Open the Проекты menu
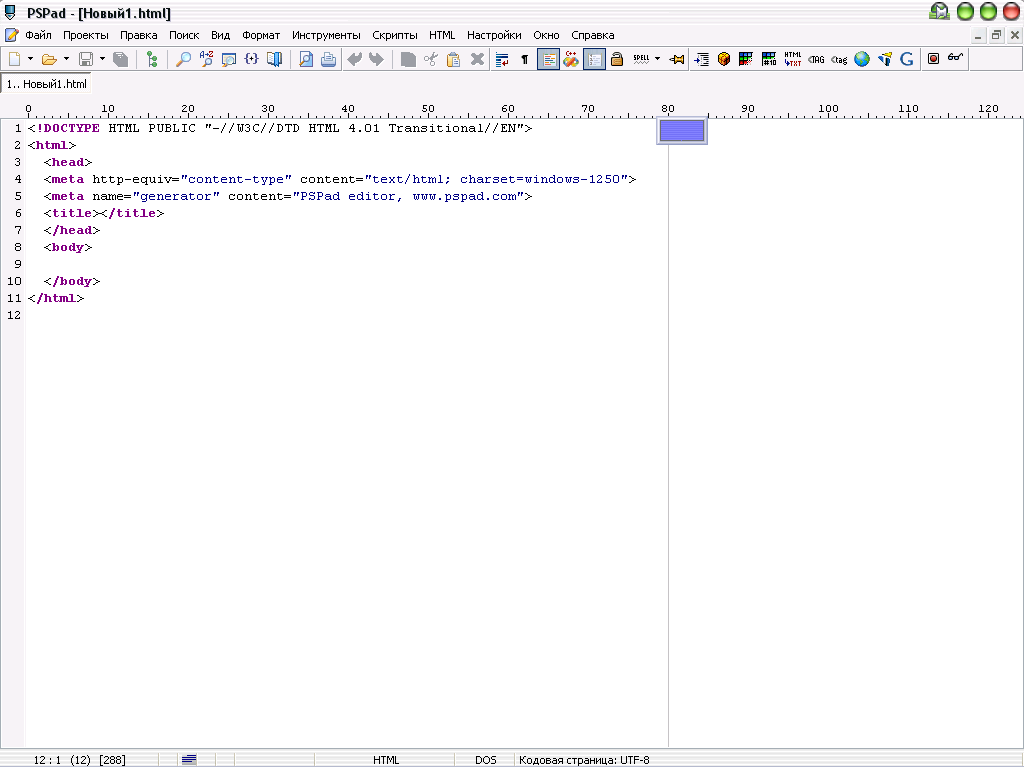The height and width of the screenshot is (768, 1024). pyautogui.click(x=86, y=35)
